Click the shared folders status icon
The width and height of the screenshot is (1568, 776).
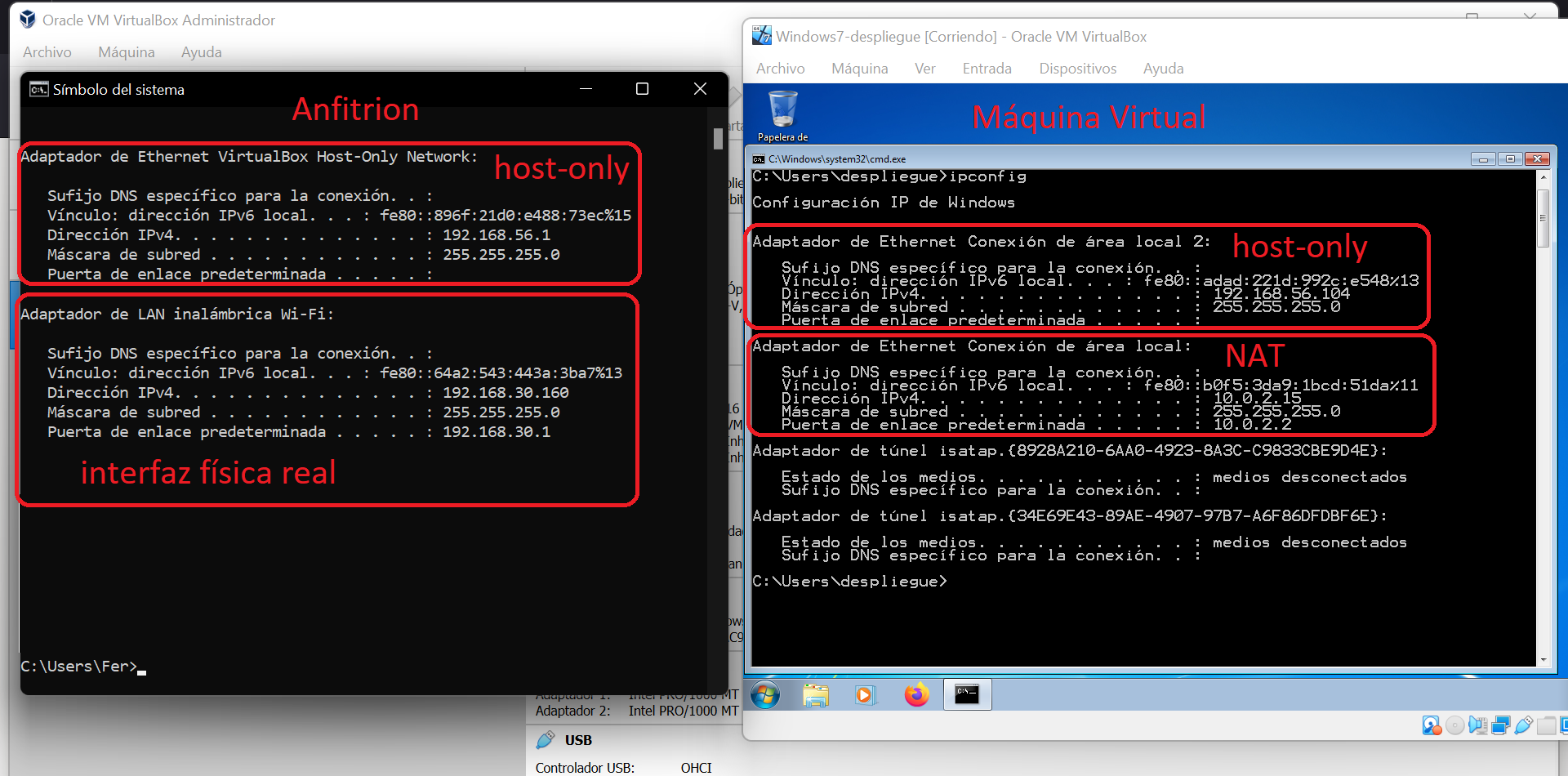tap(1546, 725)
